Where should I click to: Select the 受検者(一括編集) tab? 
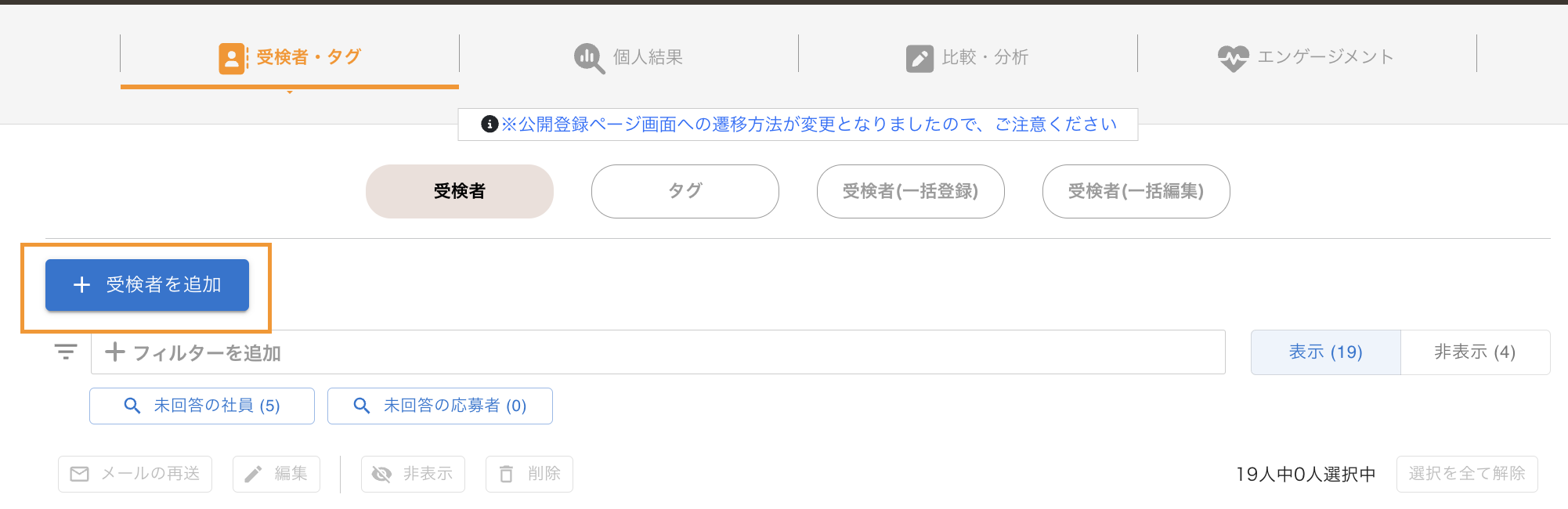coord(1136,191)
